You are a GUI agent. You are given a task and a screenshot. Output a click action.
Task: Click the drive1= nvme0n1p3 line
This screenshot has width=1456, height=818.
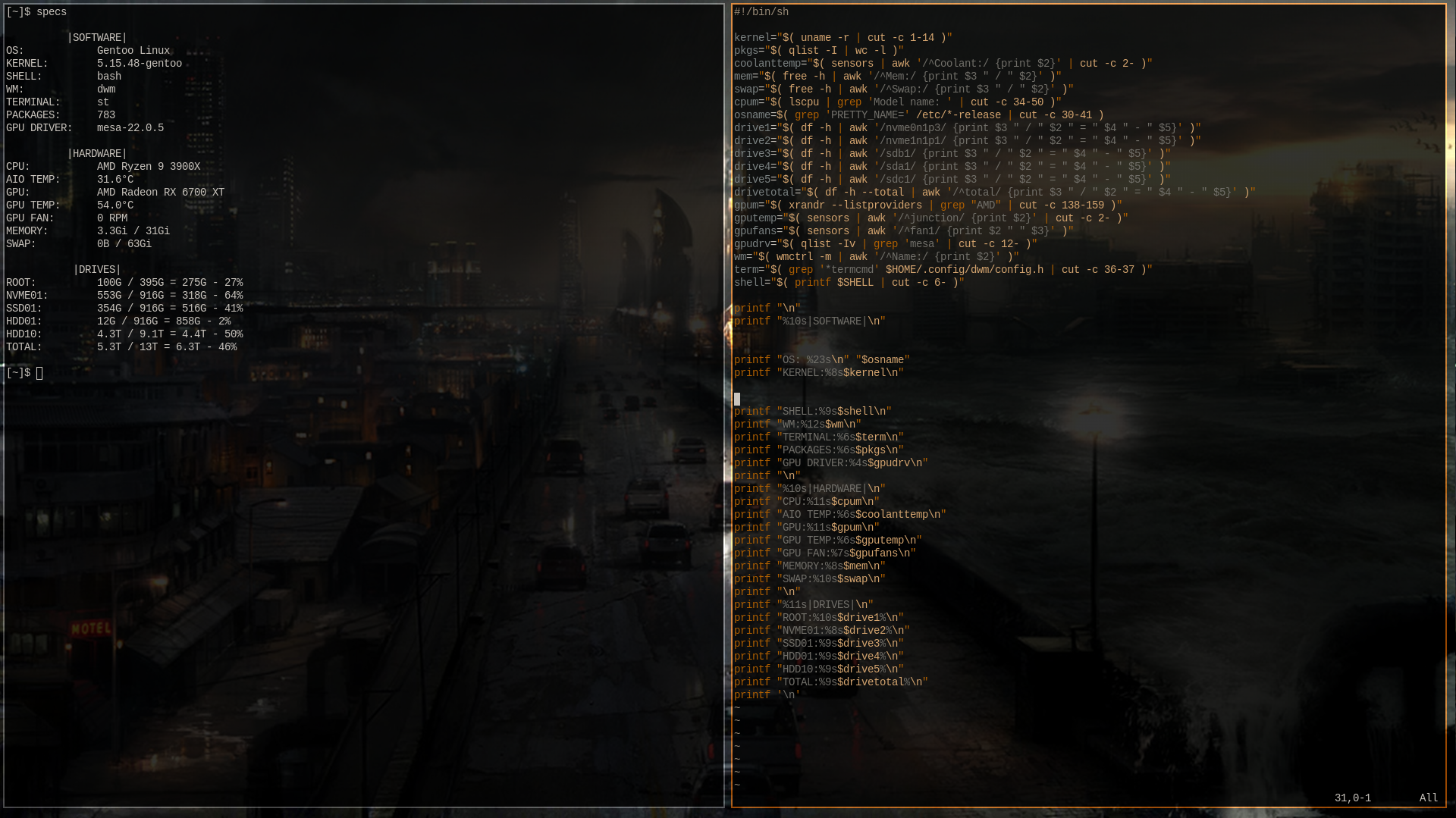(968, 128)
